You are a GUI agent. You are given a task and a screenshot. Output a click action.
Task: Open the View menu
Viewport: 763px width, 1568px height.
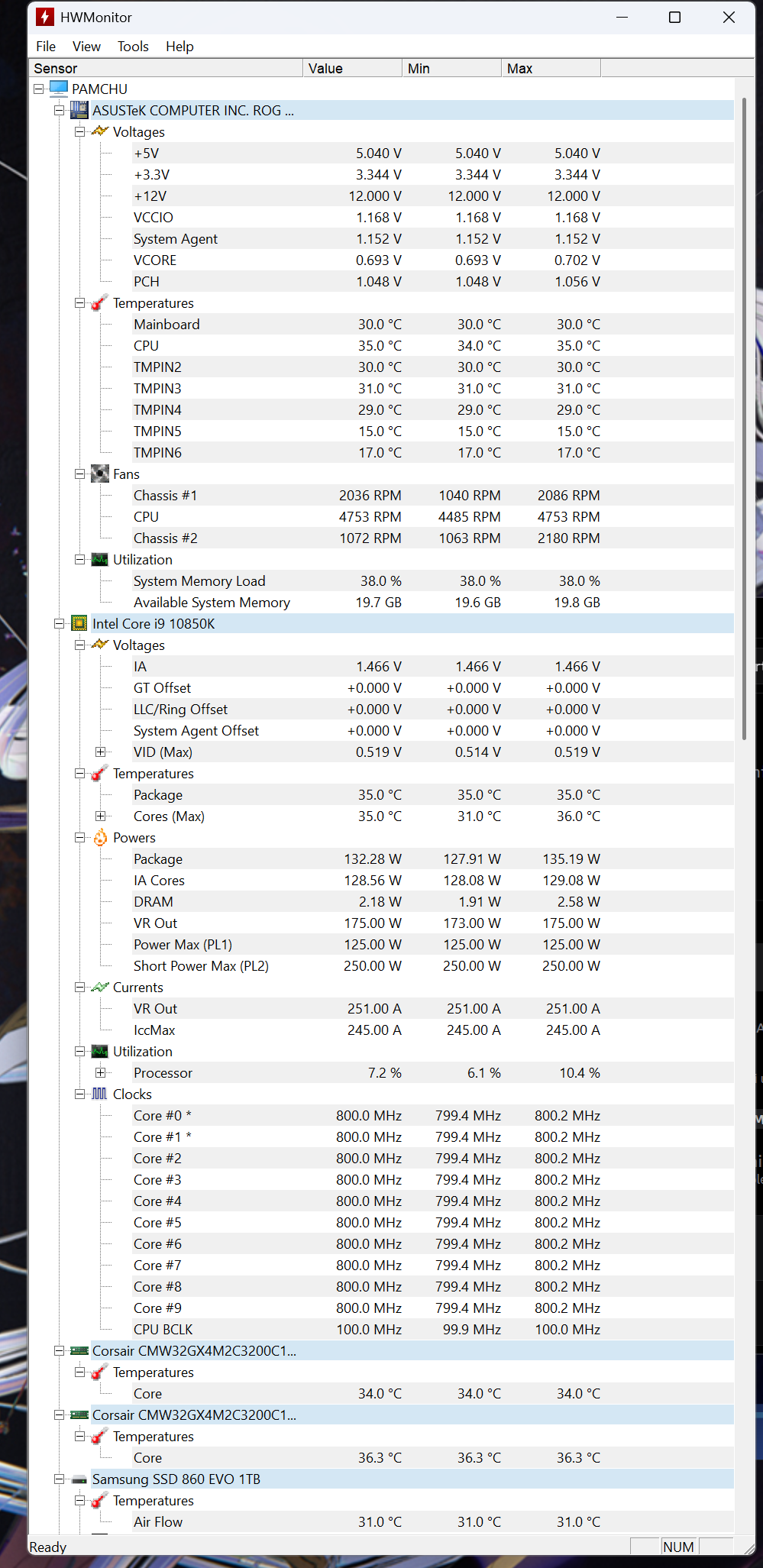86,46
